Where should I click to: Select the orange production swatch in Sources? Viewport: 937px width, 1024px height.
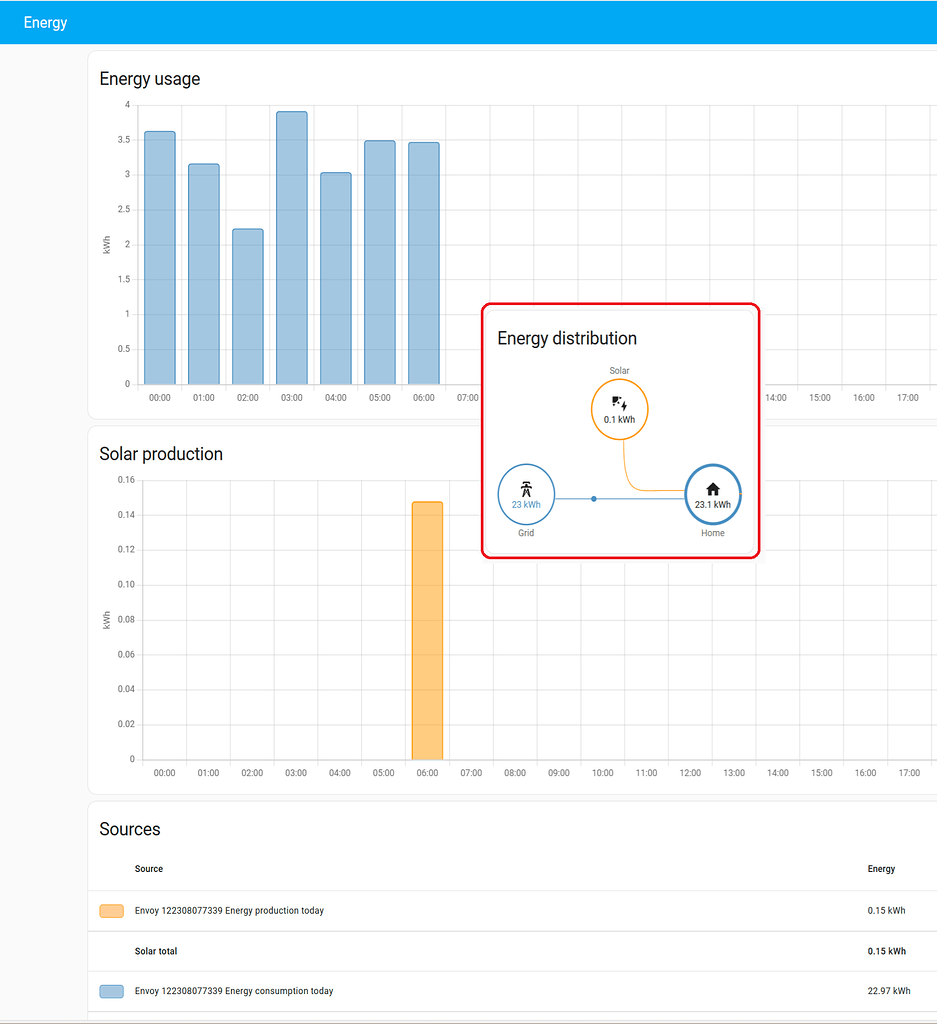110,910
